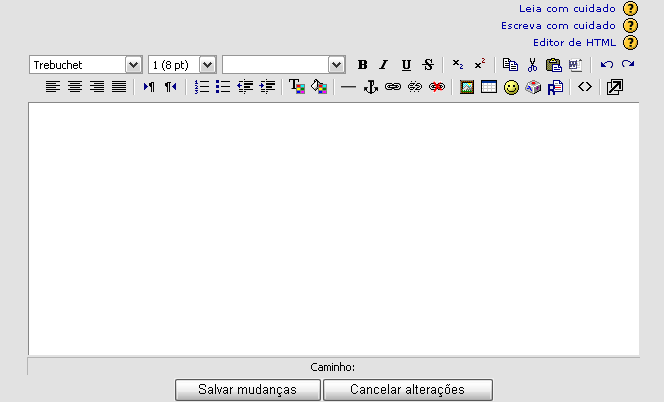
Task: Align text left
Action: pyautogui.click(x=53, y=87)
